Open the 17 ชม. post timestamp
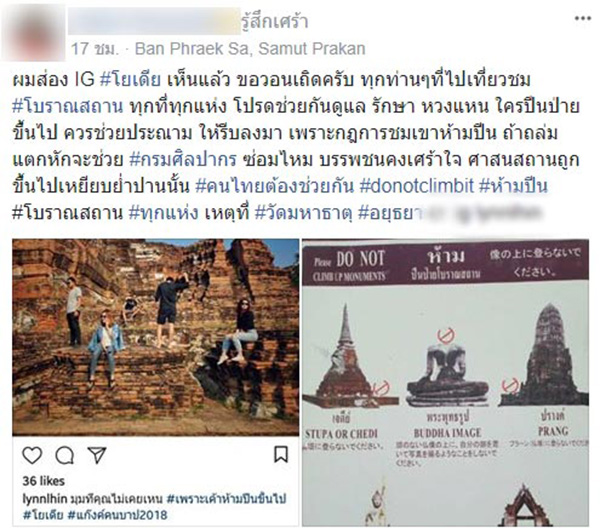The height and width of the screenshot is (528, 600). (x=94, y=49)
